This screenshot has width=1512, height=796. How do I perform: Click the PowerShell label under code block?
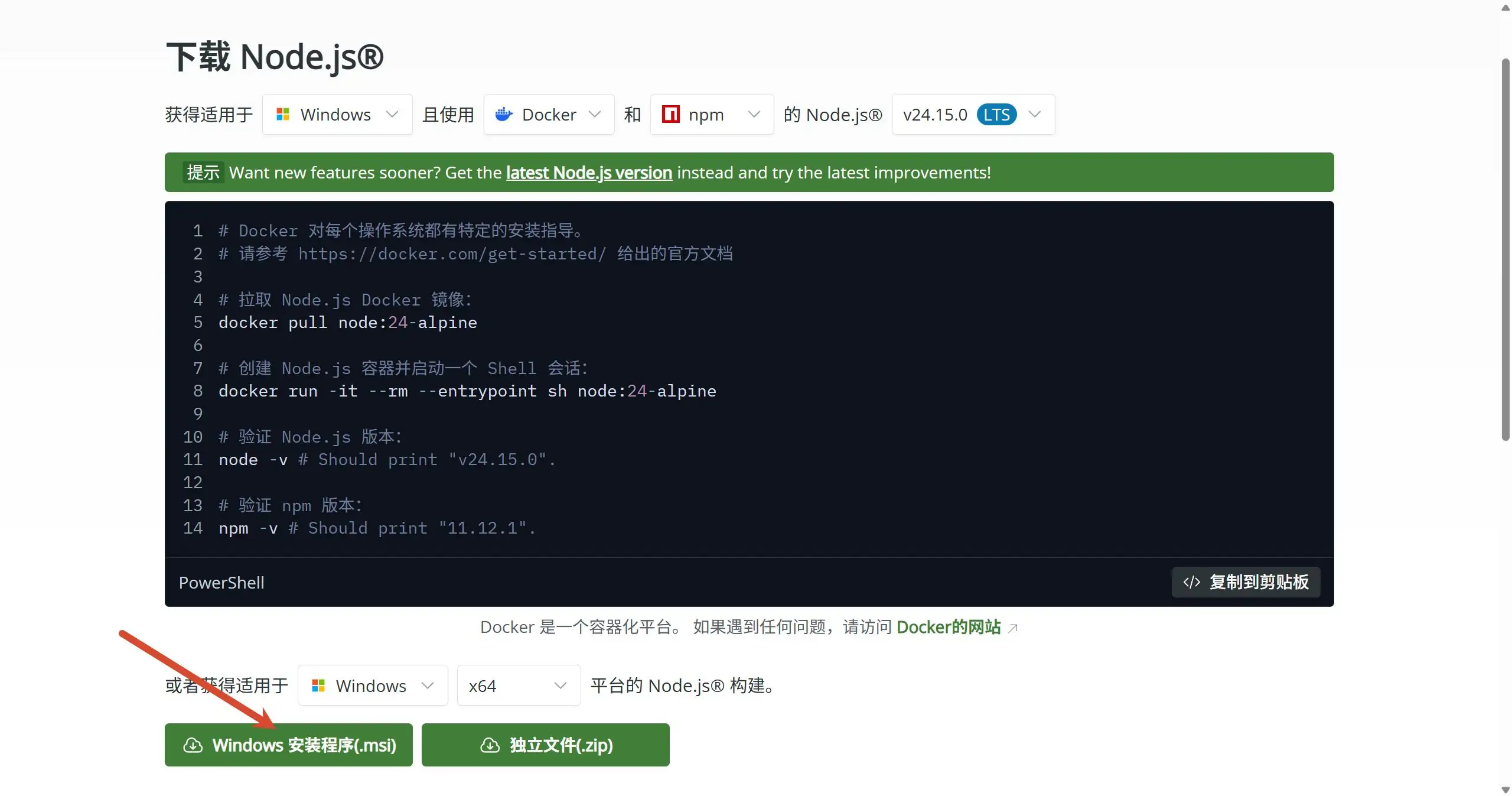coord(221,583)
